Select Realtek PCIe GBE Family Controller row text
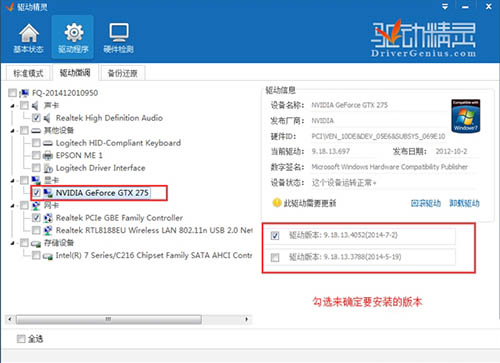 click(119, 218)
